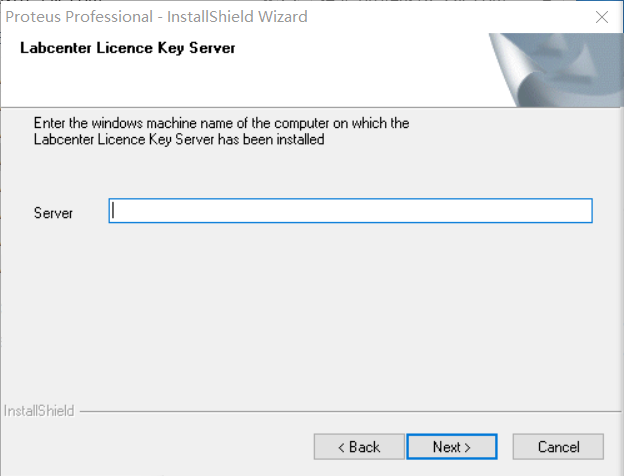Go back using the "< Back" button
The image size is (624, 476).
[x=359, y=446]
